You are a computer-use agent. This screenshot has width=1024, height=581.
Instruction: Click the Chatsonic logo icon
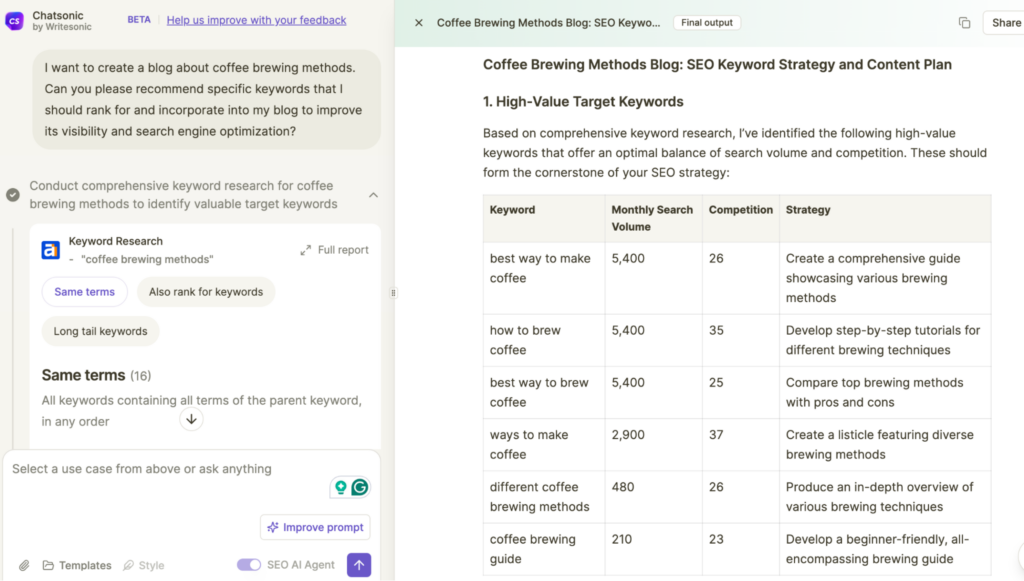coord(14,21)
